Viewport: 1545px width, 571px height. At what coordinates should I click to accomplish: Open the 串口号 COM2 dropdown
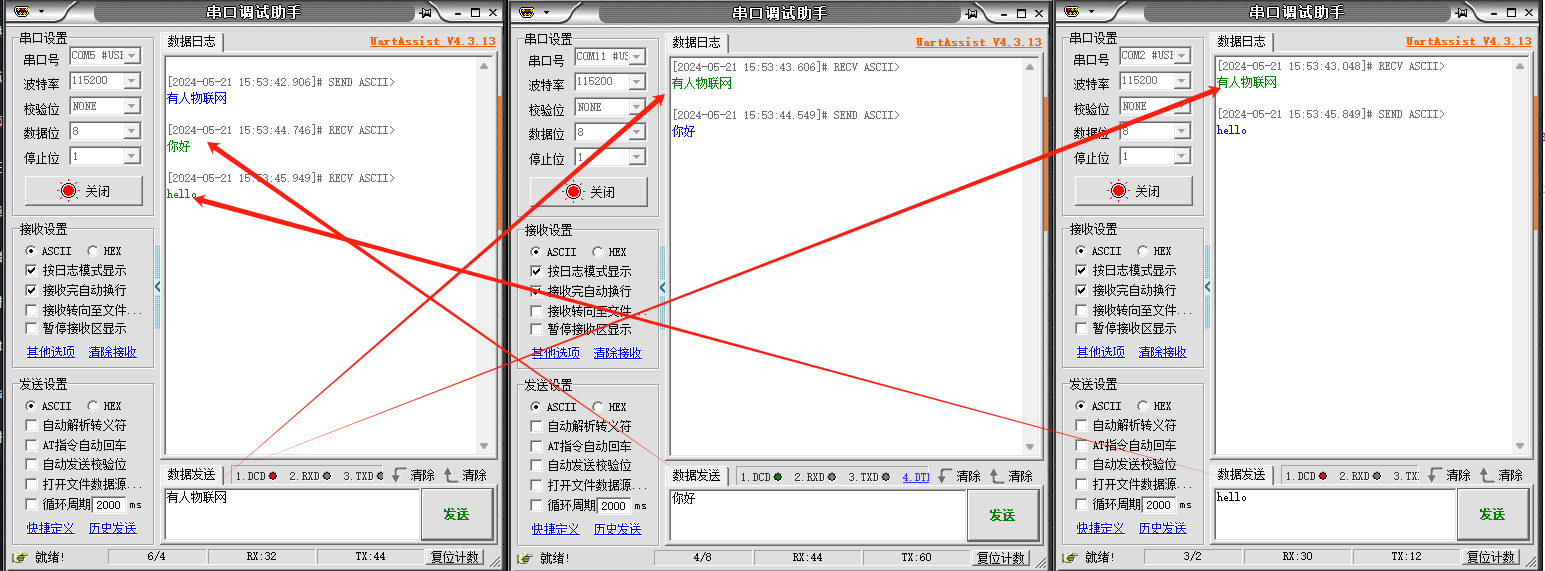pyautogui.click(x=1182, y=56)
